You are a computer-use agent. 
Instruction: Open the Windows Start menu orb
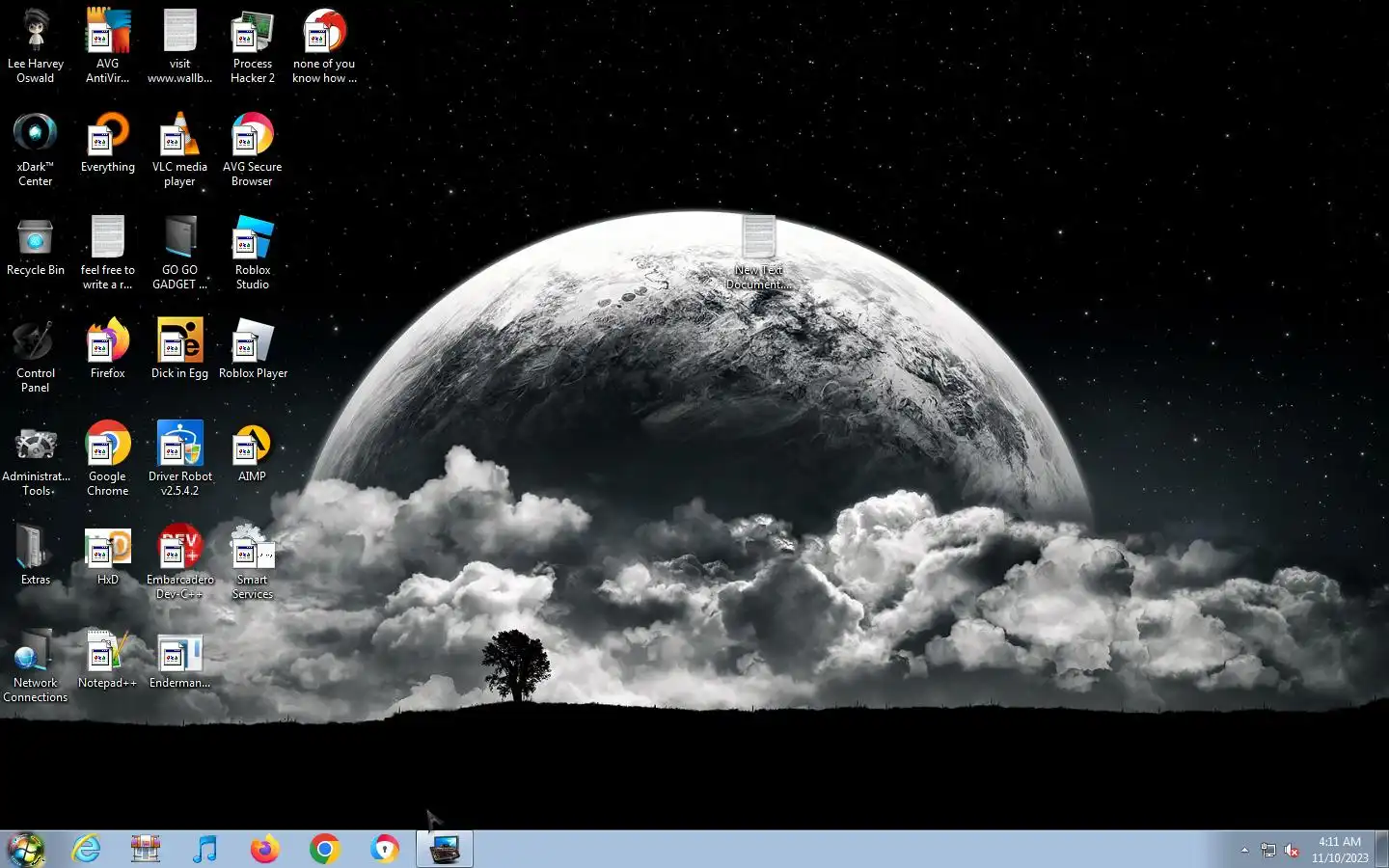click(26, 849)
